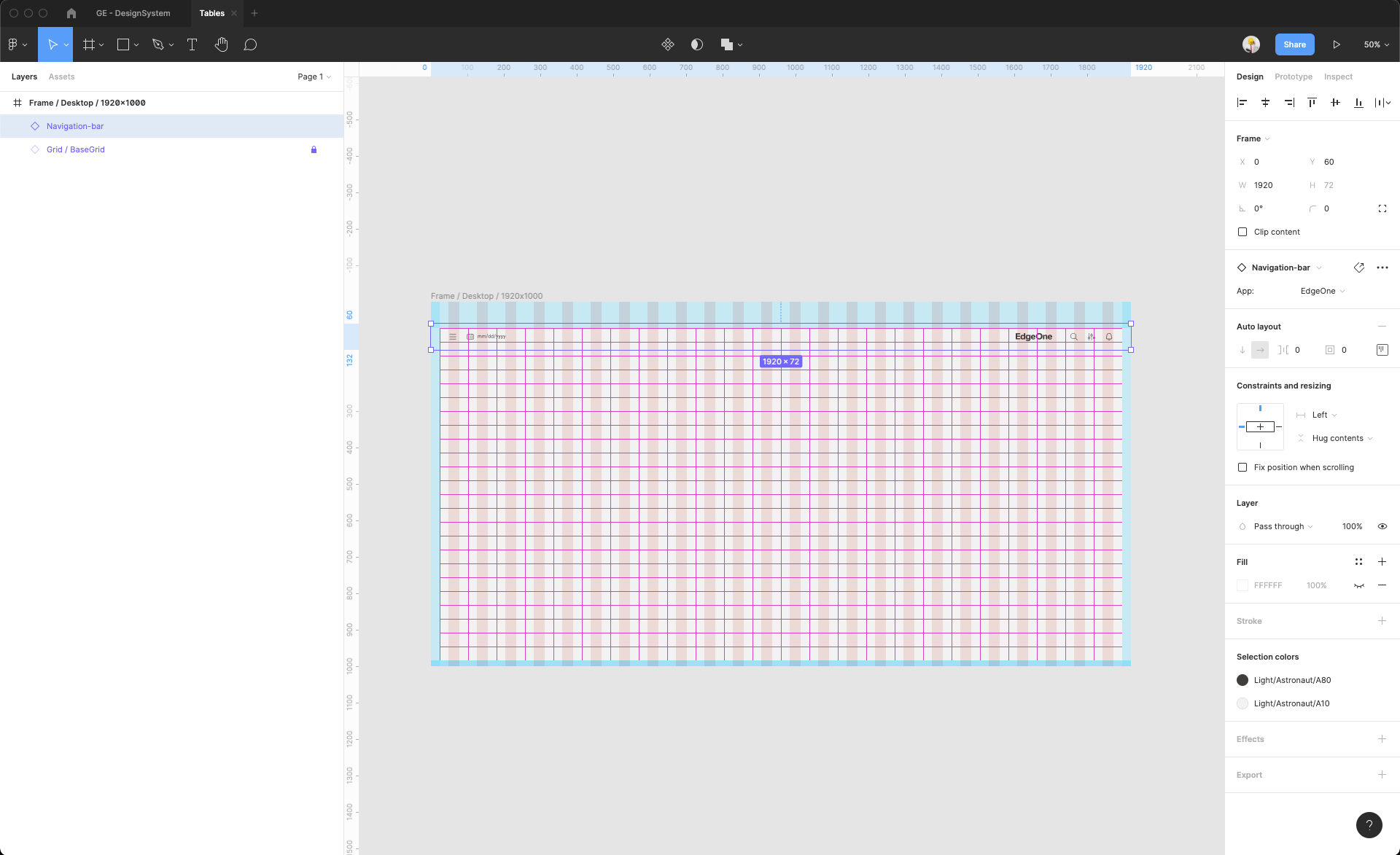
Task: Click the Present play button
Action: (x=1336, y=44)
